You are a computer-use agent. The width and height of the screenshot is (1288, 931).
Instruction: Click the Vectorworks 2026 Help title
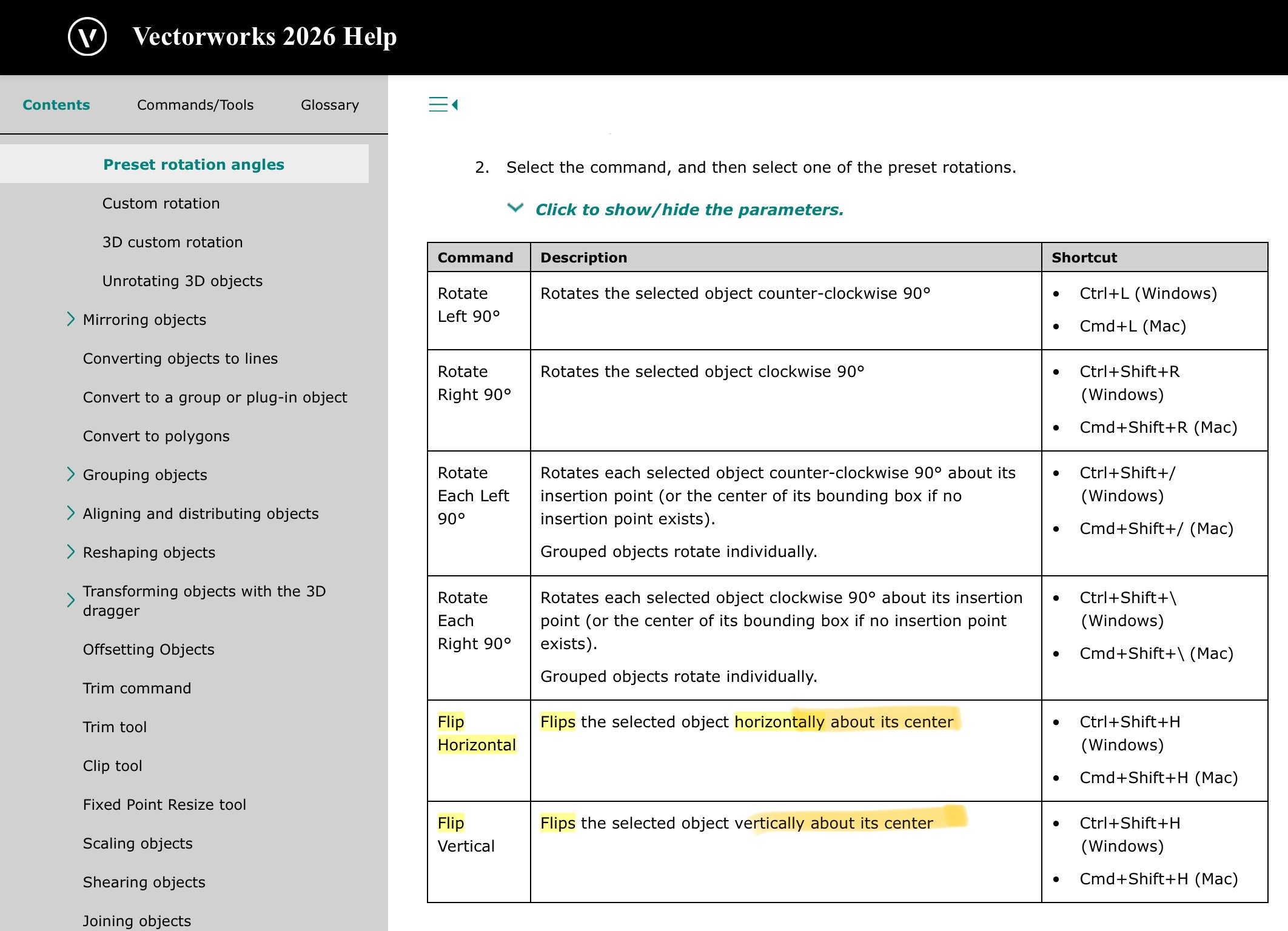pyautogui.click(x=264, y=37)
